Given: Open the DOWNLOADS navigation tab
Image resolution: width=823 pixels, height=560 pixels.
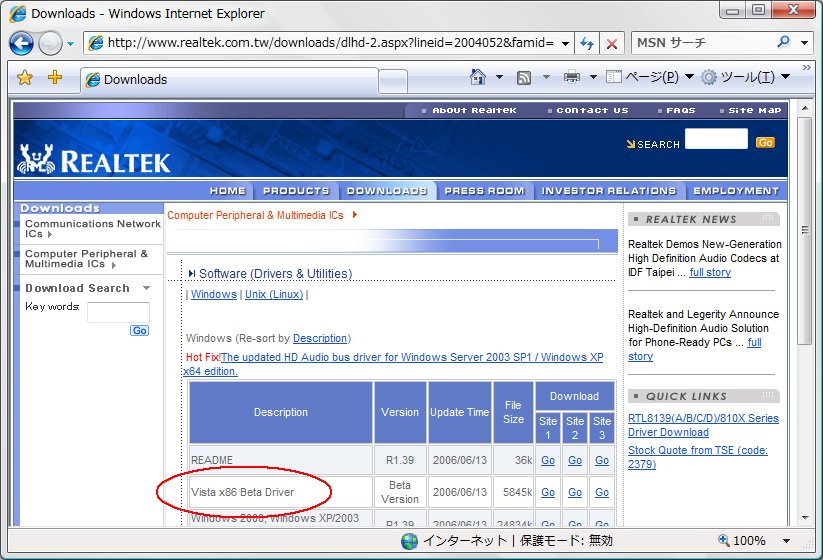Looking at the screenshot, I should point(387,191).
